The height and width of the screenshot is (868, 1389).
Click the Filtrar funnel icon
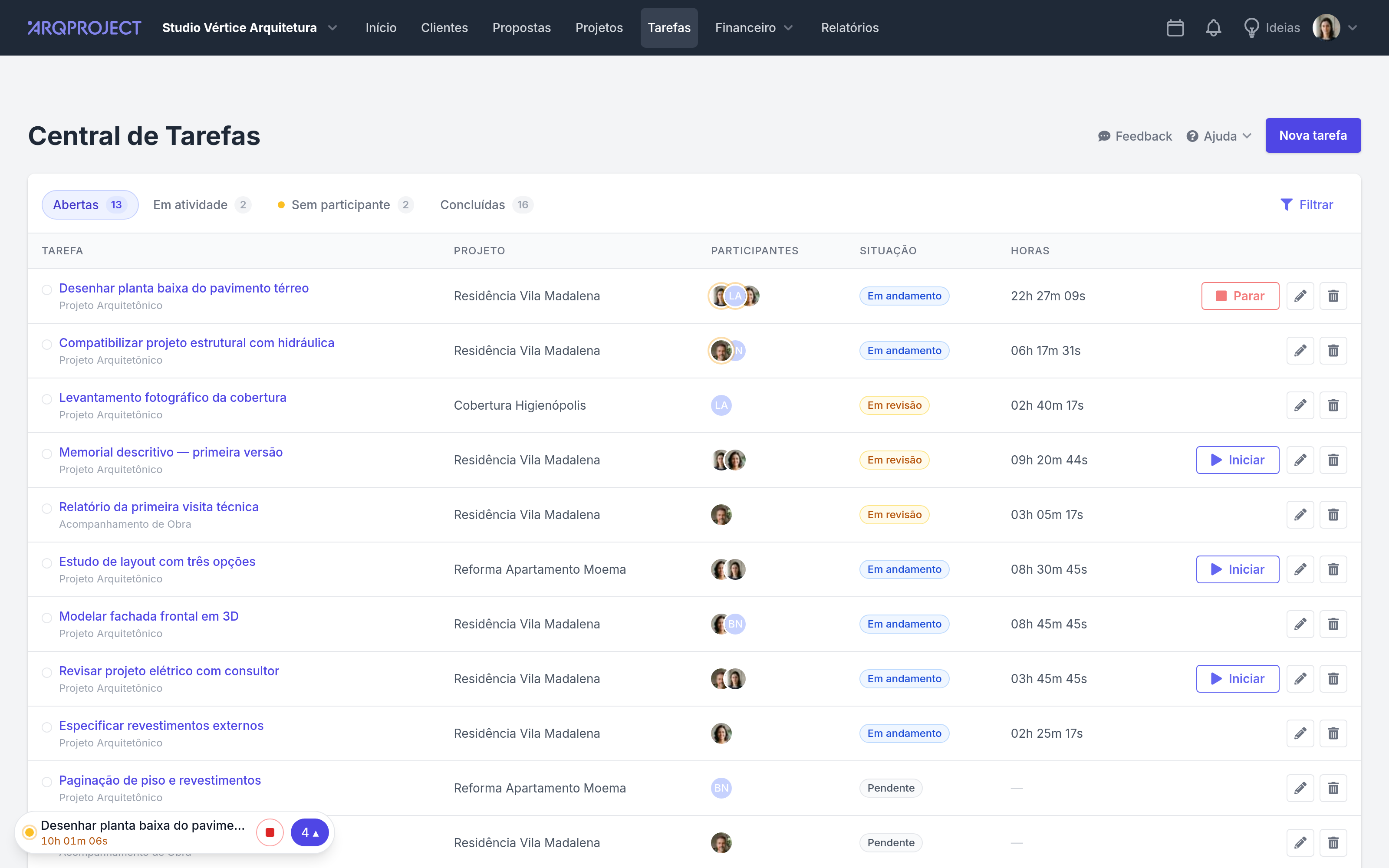pyautogui.click(x=1286, y=205)
